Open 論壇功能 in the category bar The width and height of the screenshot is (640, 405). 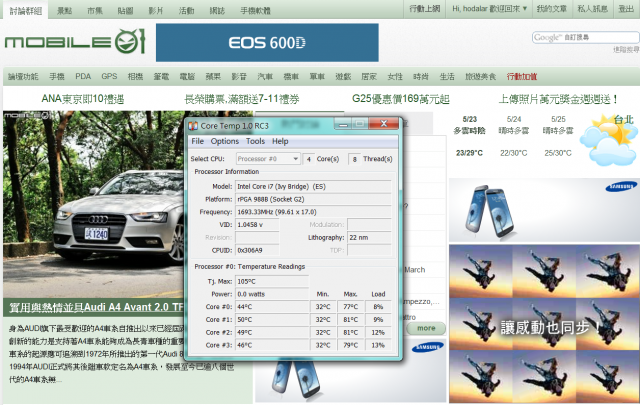click(23, 76)
